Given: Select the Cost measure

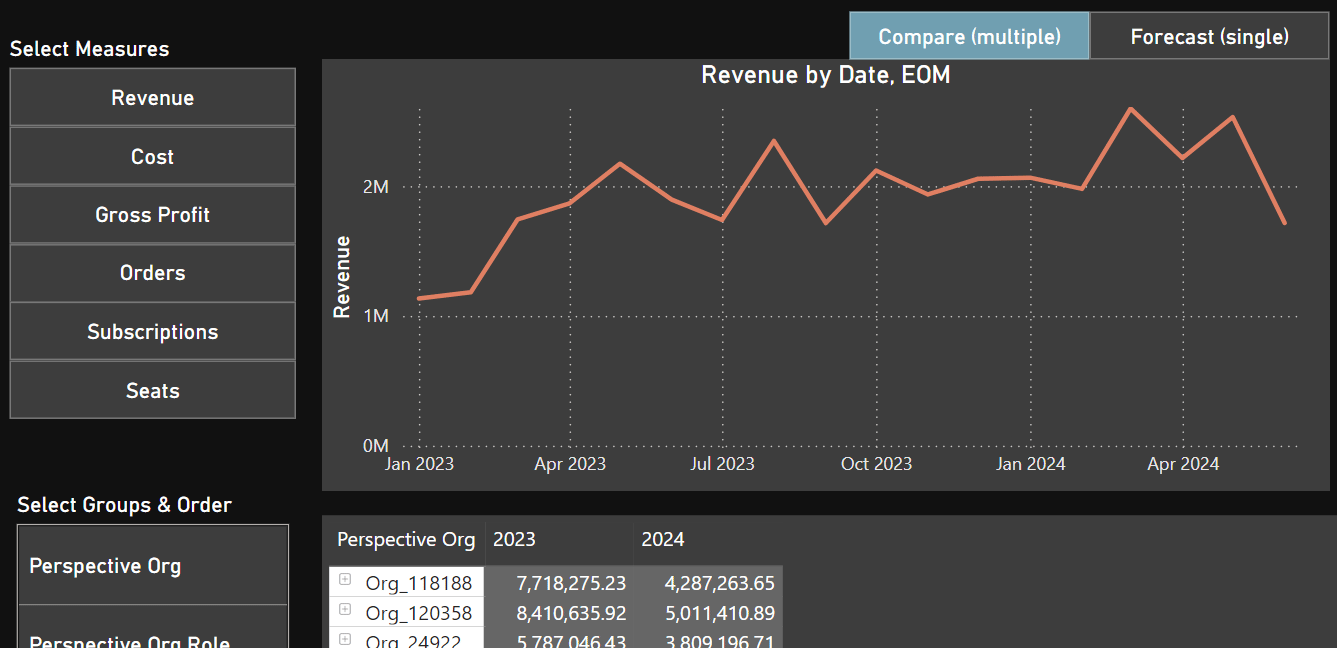Looking at the screenshot, I should pos(153,156).
